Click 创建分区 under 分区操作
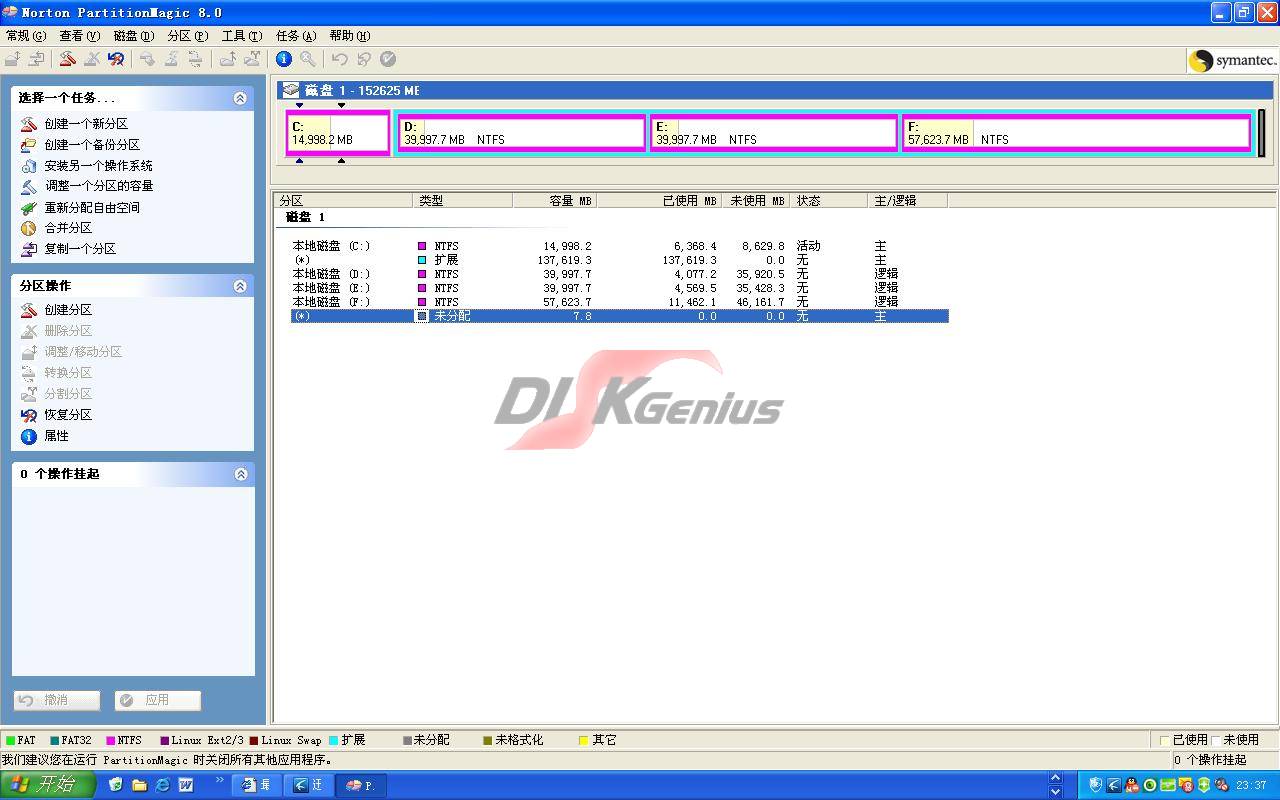 pyautogui.click(x=68, y=310)
